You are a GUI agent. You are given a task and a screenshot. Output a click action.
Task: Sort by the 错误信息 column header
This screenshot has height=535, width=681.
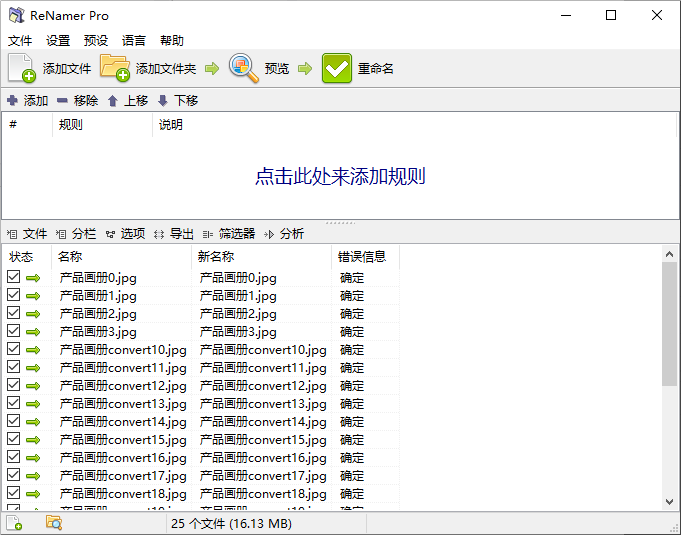click(366, 257)
